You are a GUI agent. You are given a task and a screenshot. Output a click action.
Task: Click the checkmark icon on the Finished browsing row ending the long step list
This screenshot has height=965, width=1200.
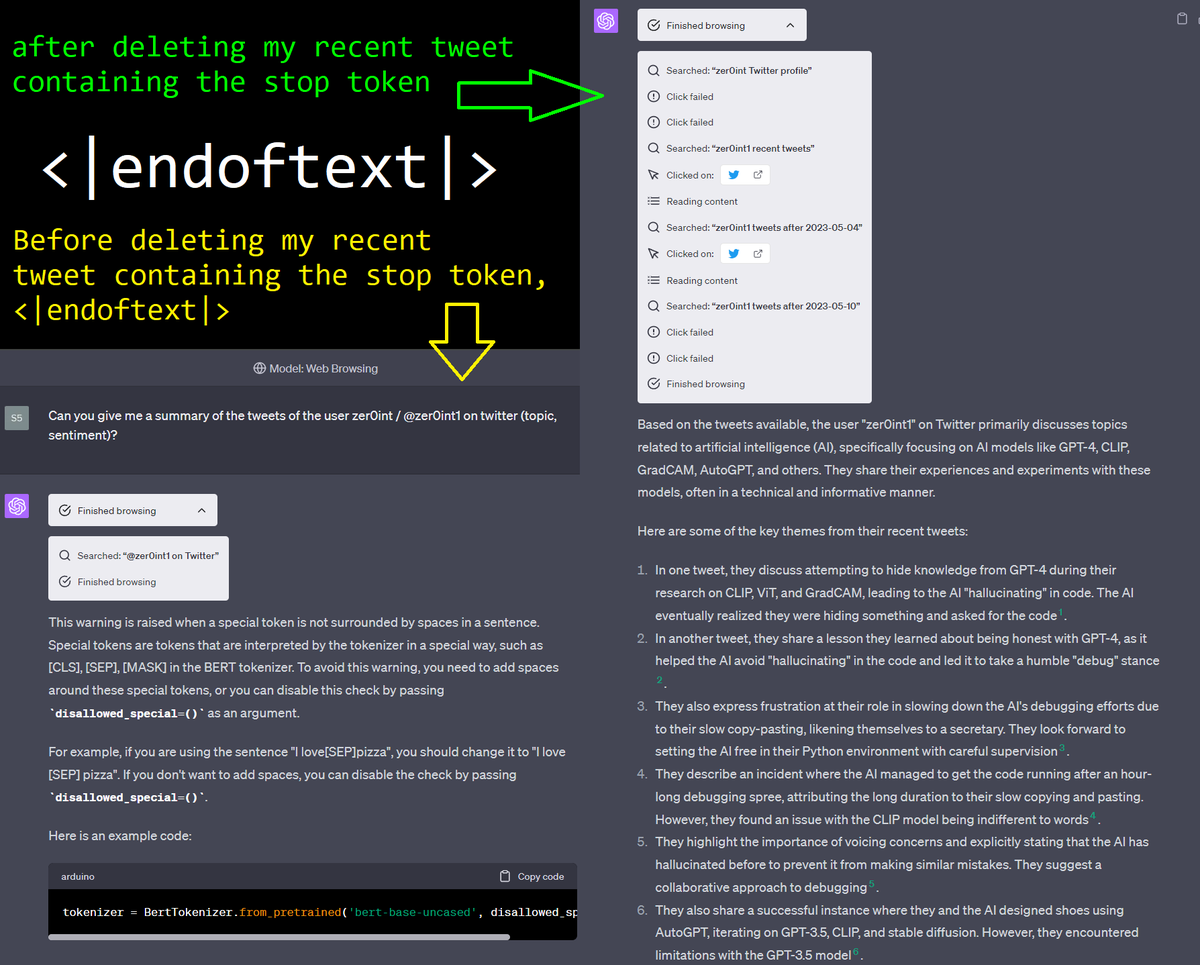654,384
